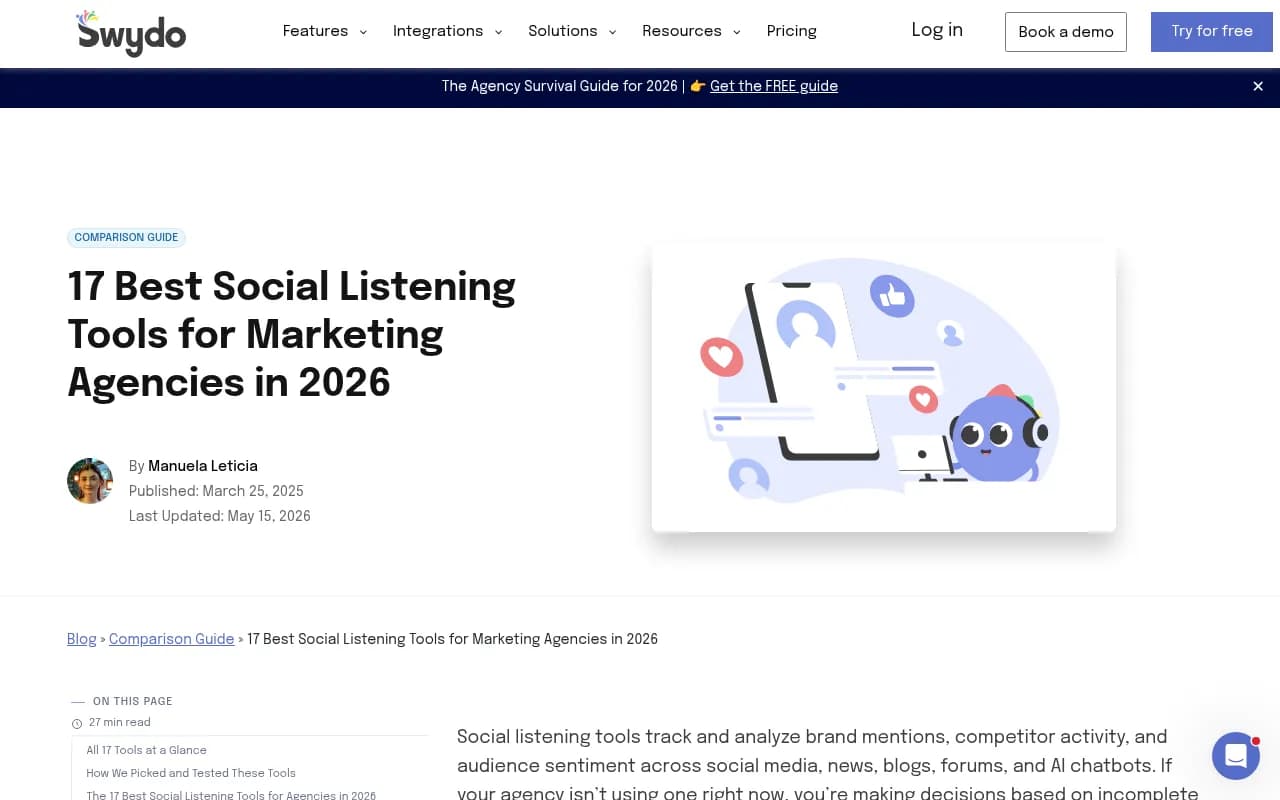The image size is (1280, 800).
Task: Open the Swydo logo homepage
Action: [131, 32]
